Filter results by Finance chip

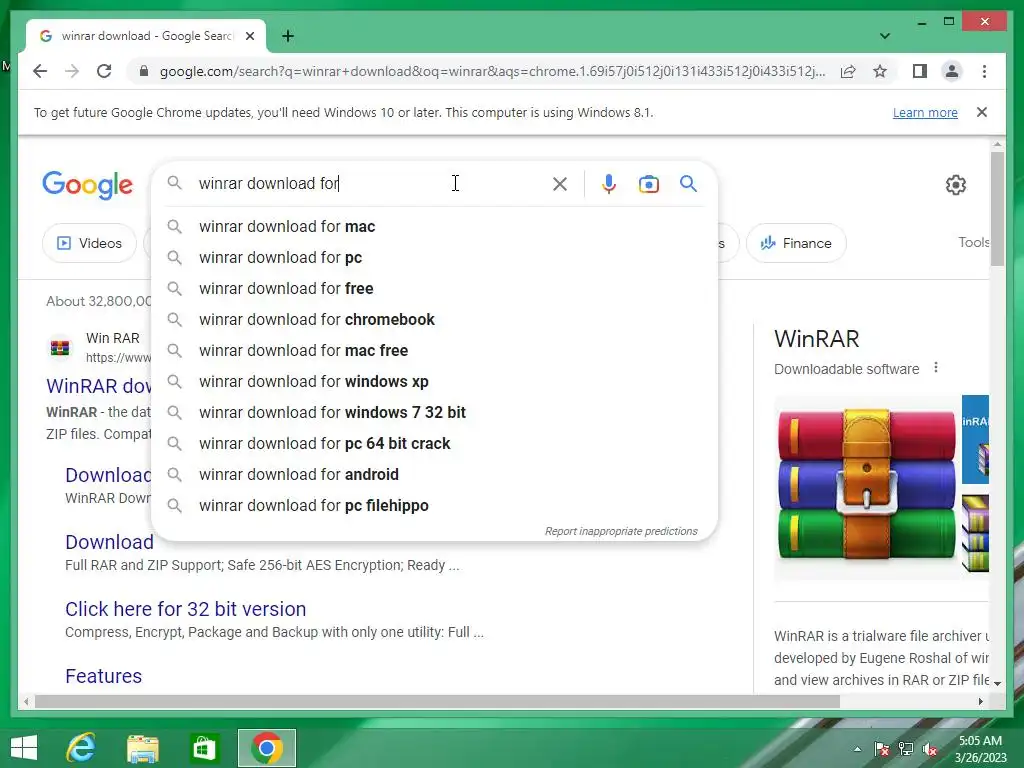tap(796, 243)
